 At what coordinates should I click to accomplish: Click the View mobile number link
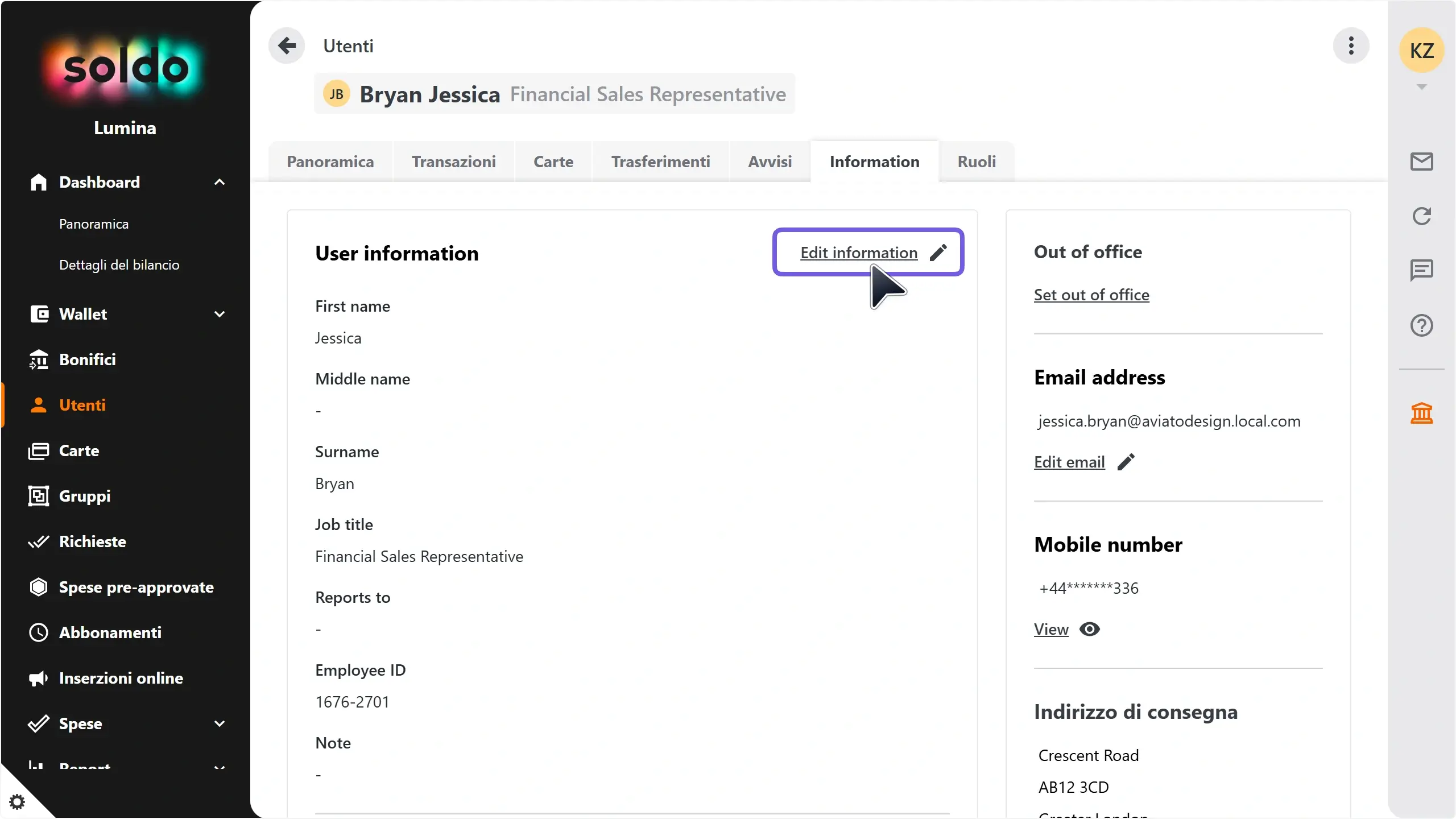click(1051, 629)
